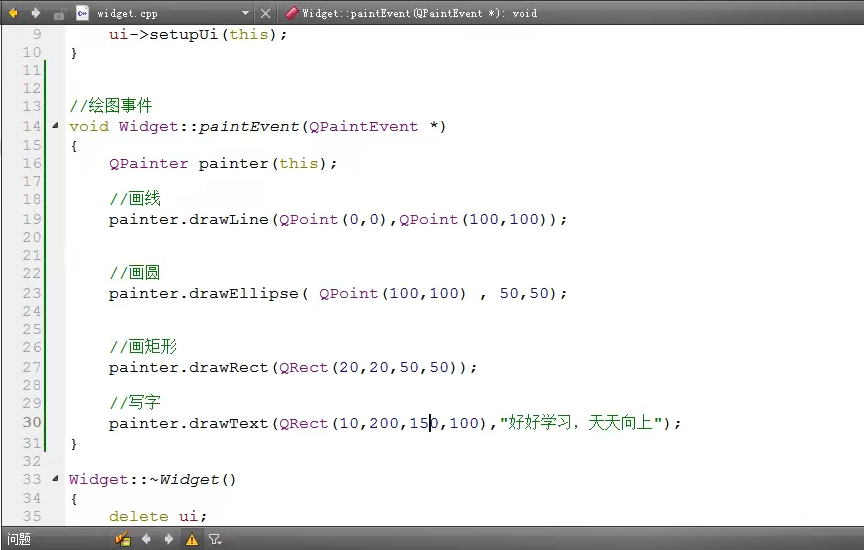Click the widget.cpp C++ file icon
864x550 pixels.
(83, 13)
